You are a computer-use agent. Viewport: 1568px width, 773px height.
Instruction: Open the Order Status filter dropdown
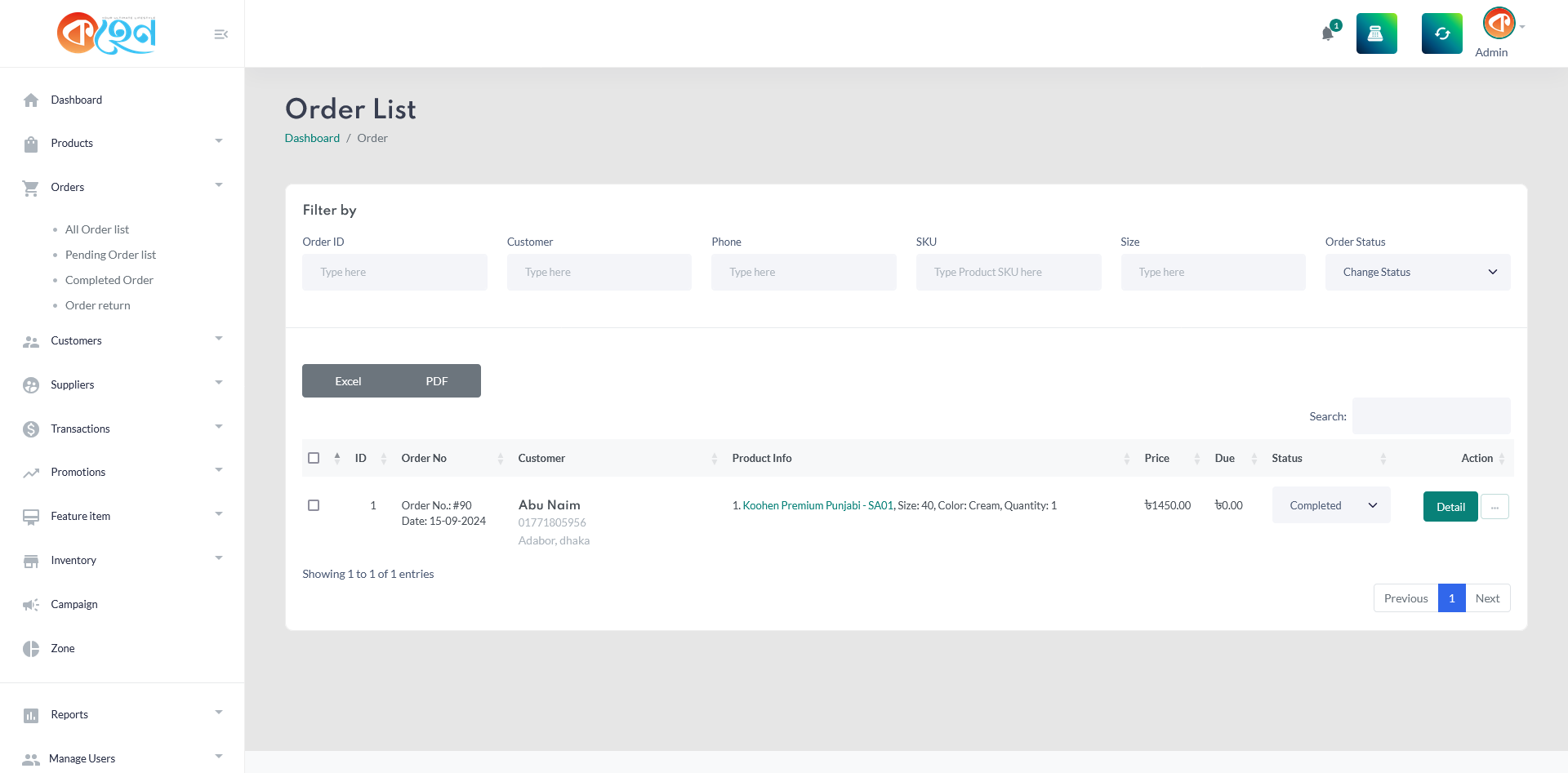[x=1417, y=272]
